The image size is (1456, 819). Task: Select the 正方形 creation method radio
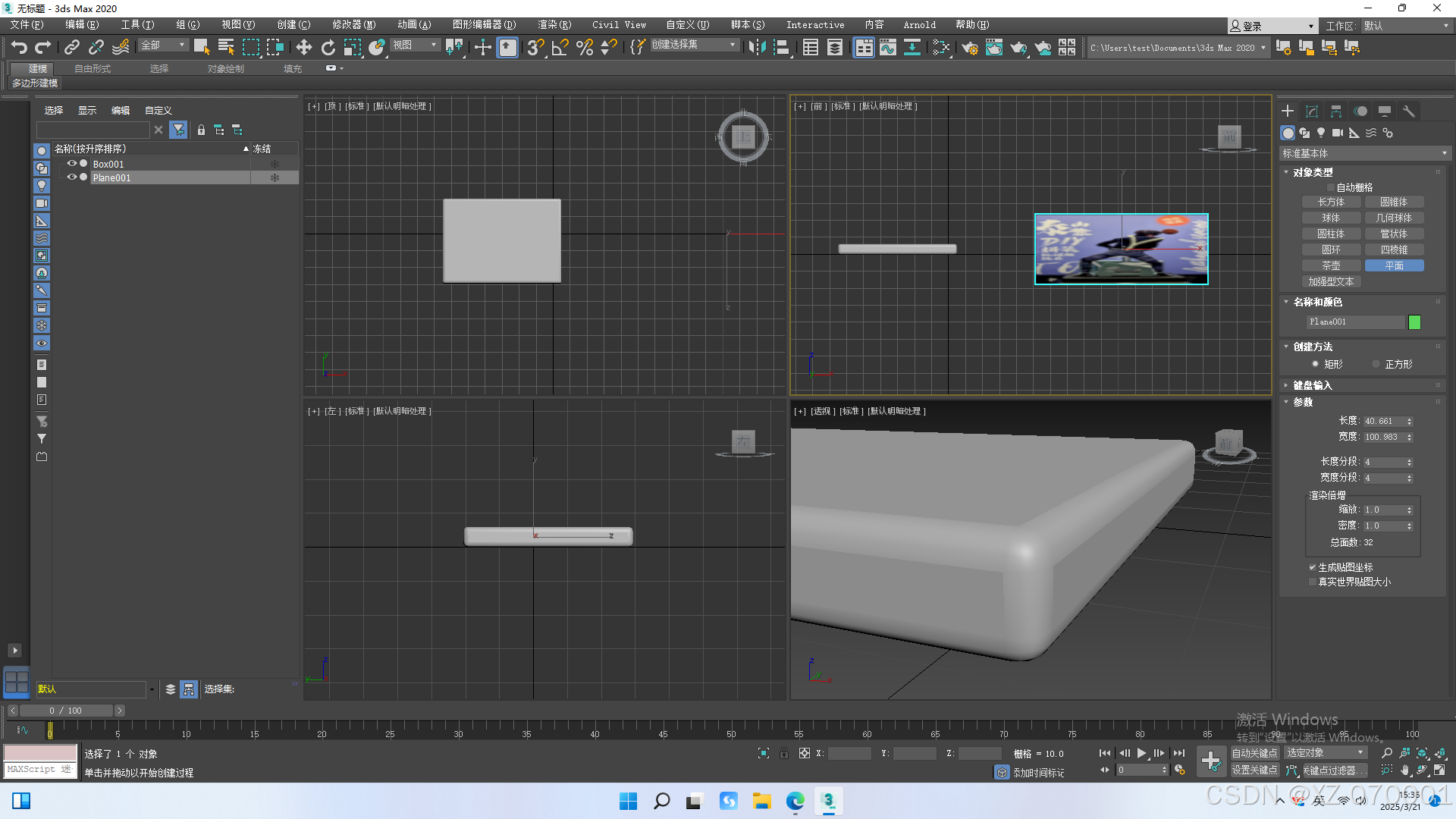point(1376,364)
